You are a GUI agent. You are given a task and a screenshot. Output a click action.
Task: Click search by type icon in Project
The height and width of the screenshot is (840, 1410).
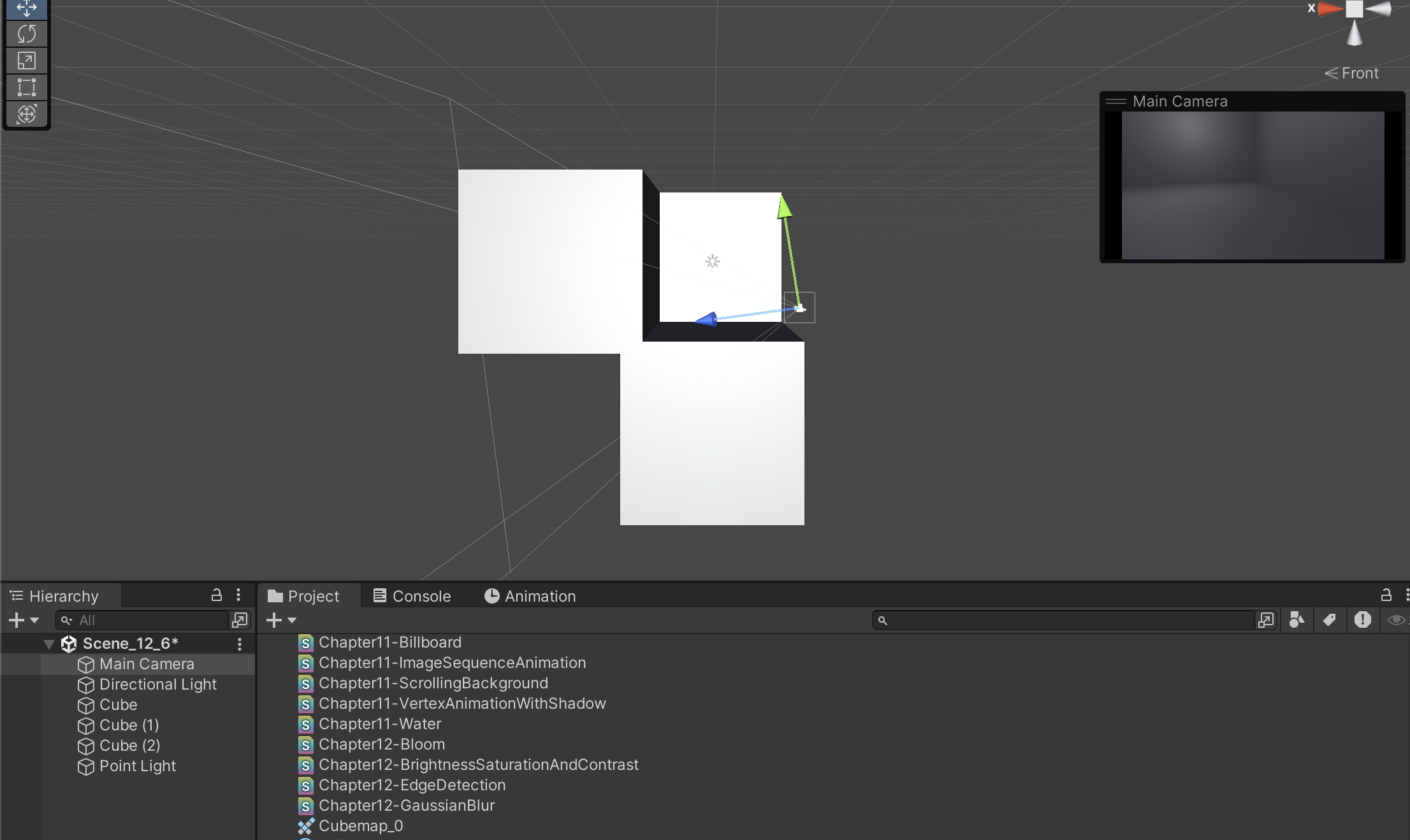[1297, 620]
